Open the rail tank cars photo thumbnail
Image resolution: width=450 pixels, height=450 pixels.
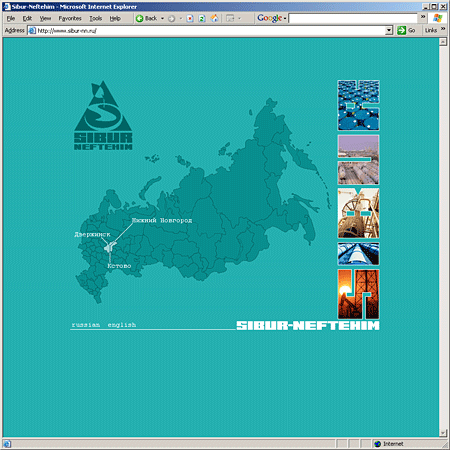358,160
